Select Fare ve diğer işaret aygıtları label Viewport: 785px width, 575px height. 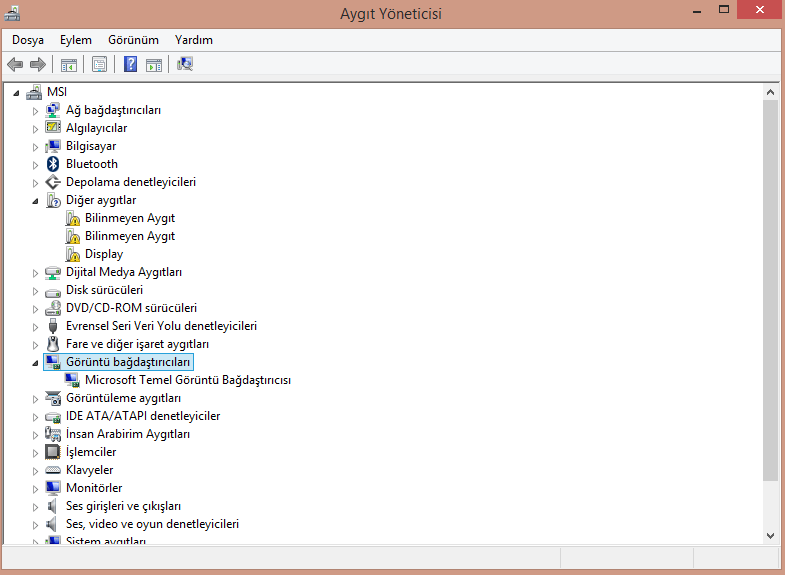[x=137, y=344]
